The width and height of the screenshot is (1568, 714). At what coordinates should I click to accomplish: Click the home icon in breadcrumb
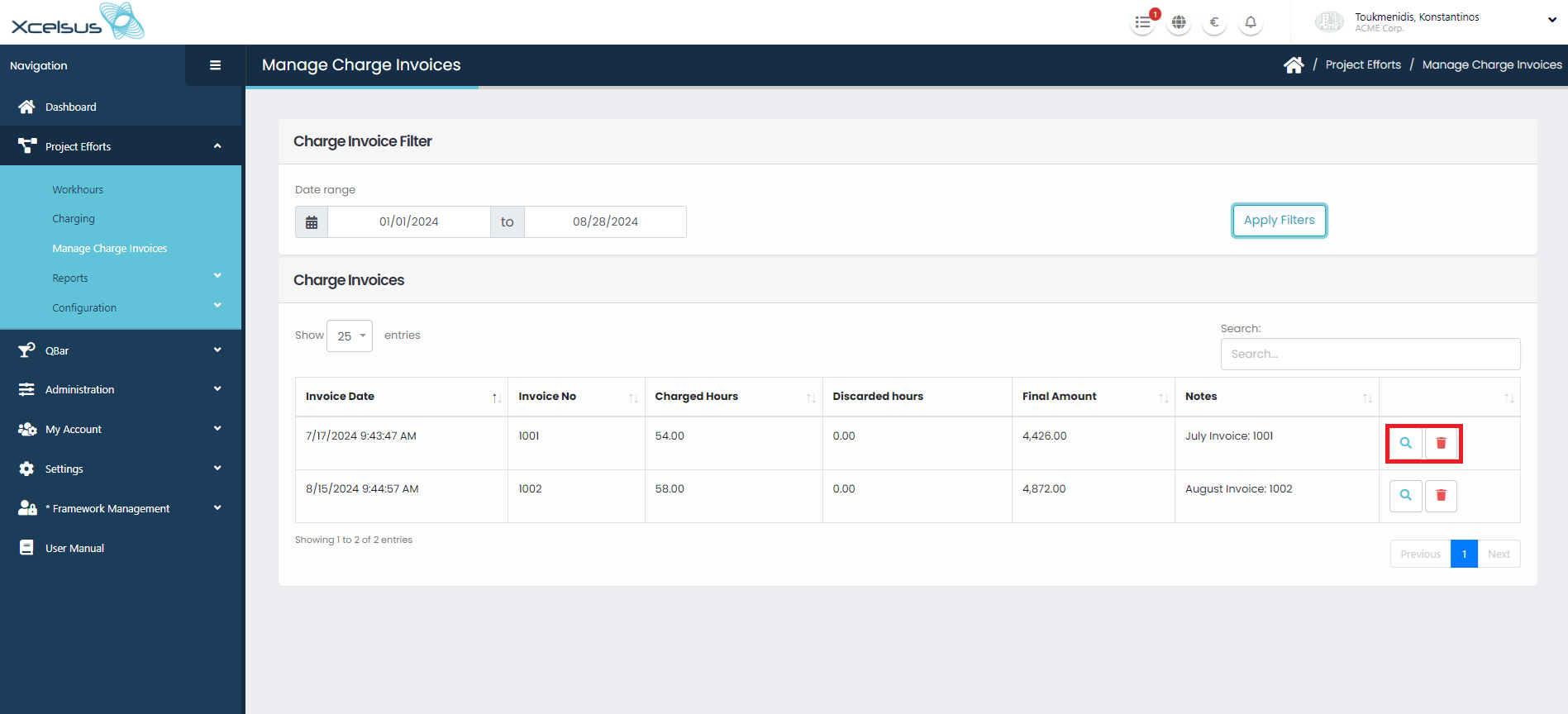click(1294, 65)
